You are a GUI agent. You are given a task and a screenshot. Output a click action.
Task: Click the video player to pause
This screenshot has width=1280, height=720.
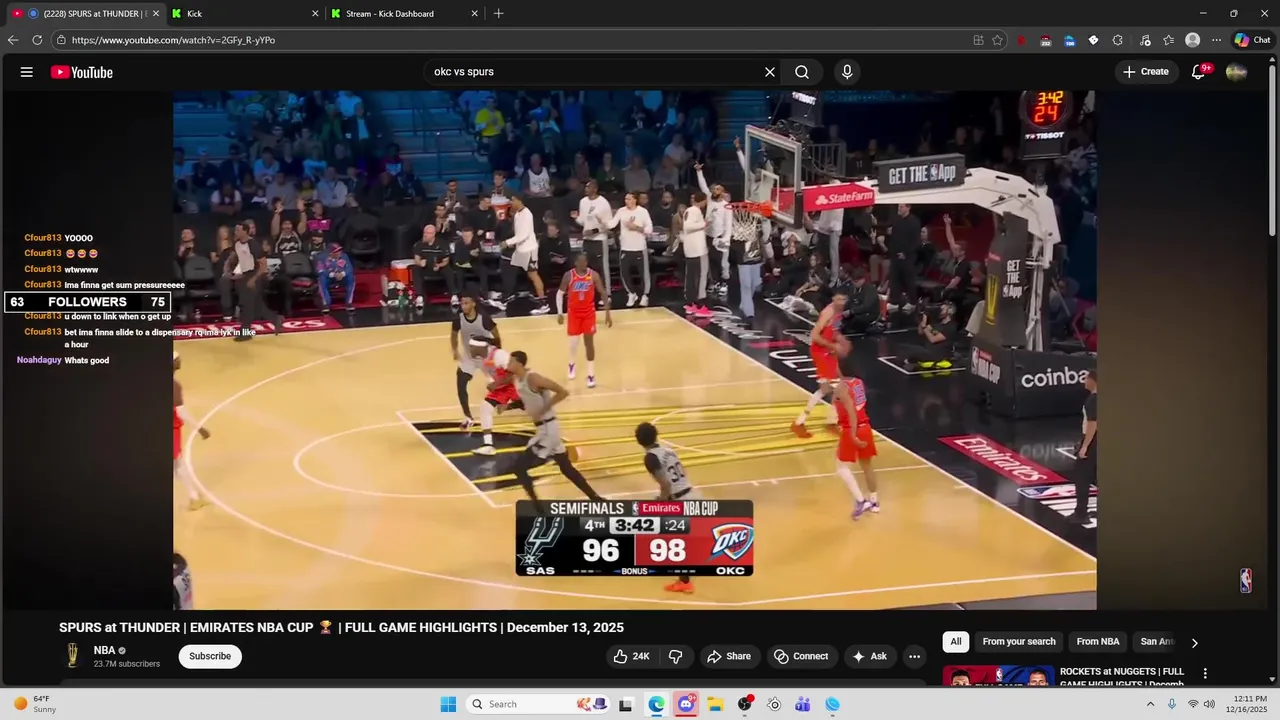[x=635, y=350]
